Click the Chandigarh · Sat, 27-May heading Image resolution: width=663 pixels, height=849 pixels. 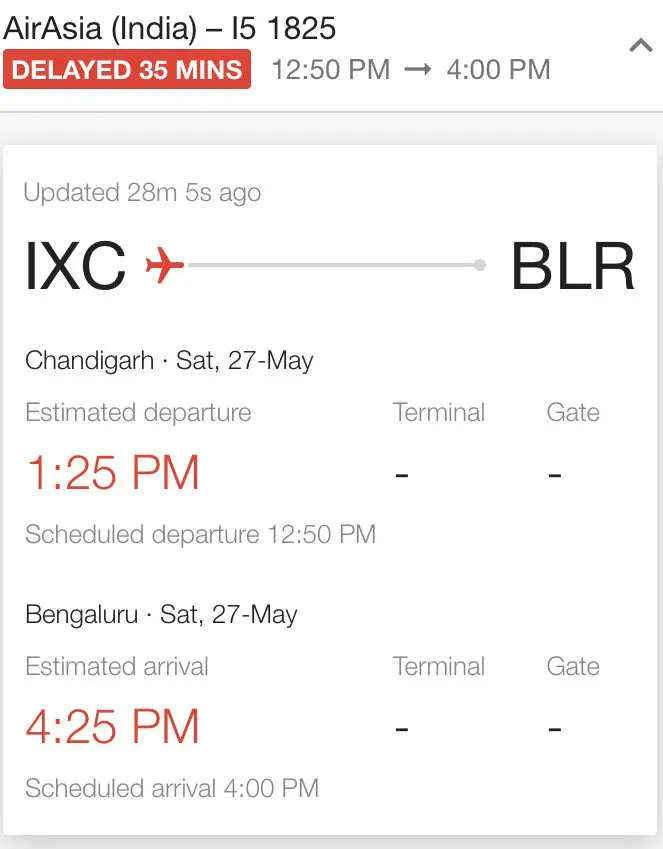pyautogui.click(x=169, y=361)
